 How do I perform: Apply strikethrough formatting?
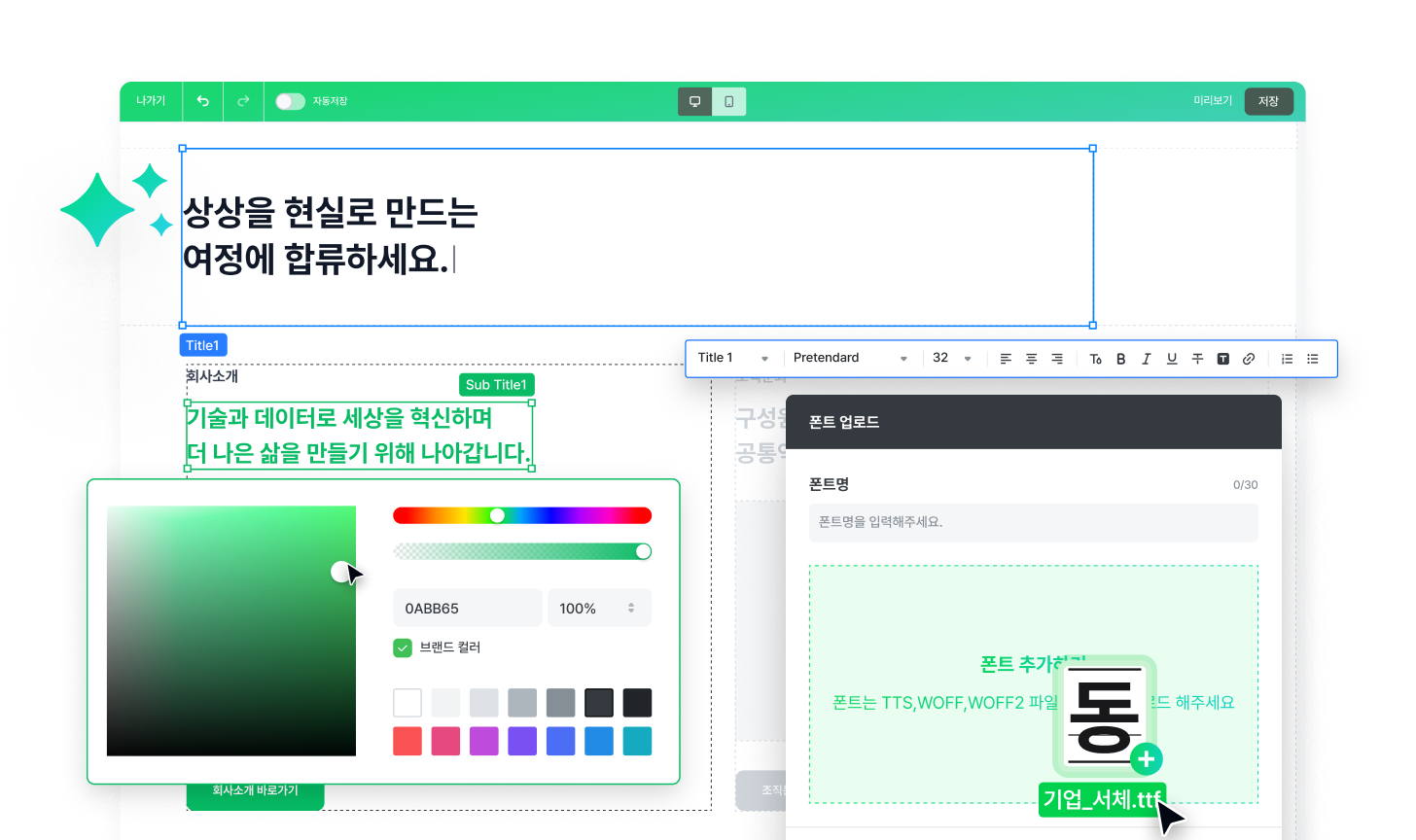1197,359
